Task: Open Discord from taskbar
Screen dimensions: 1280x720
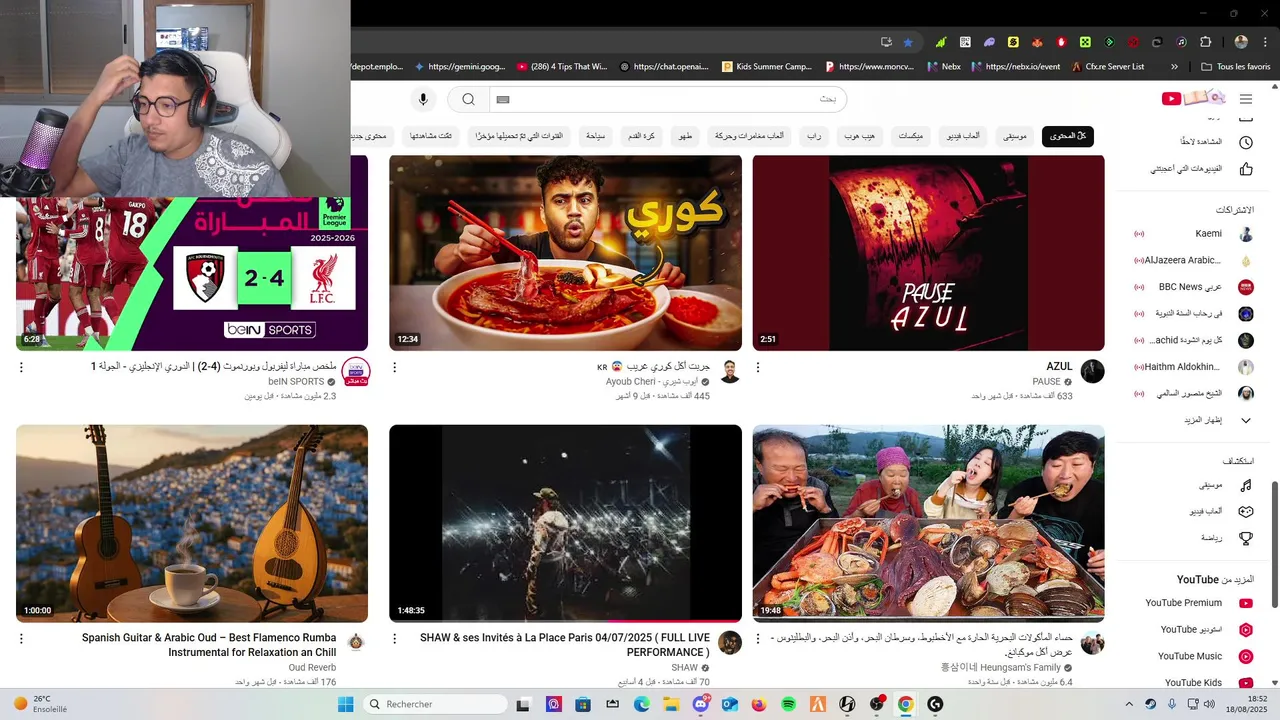Action: click(x=700, y=704)
